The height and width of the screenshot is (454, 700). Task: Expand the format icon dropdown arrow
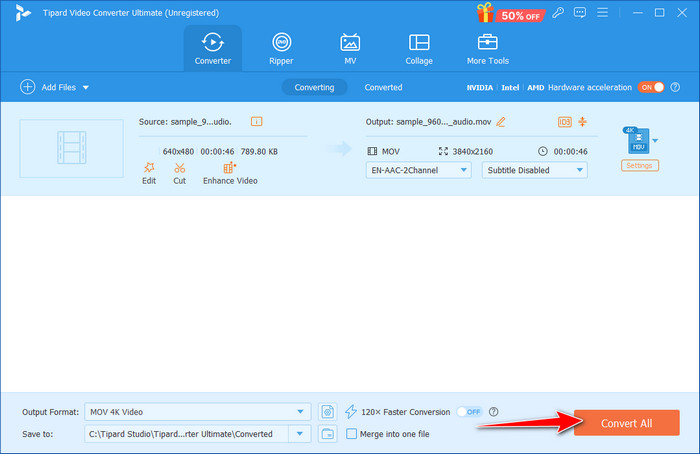pos(655,141)
